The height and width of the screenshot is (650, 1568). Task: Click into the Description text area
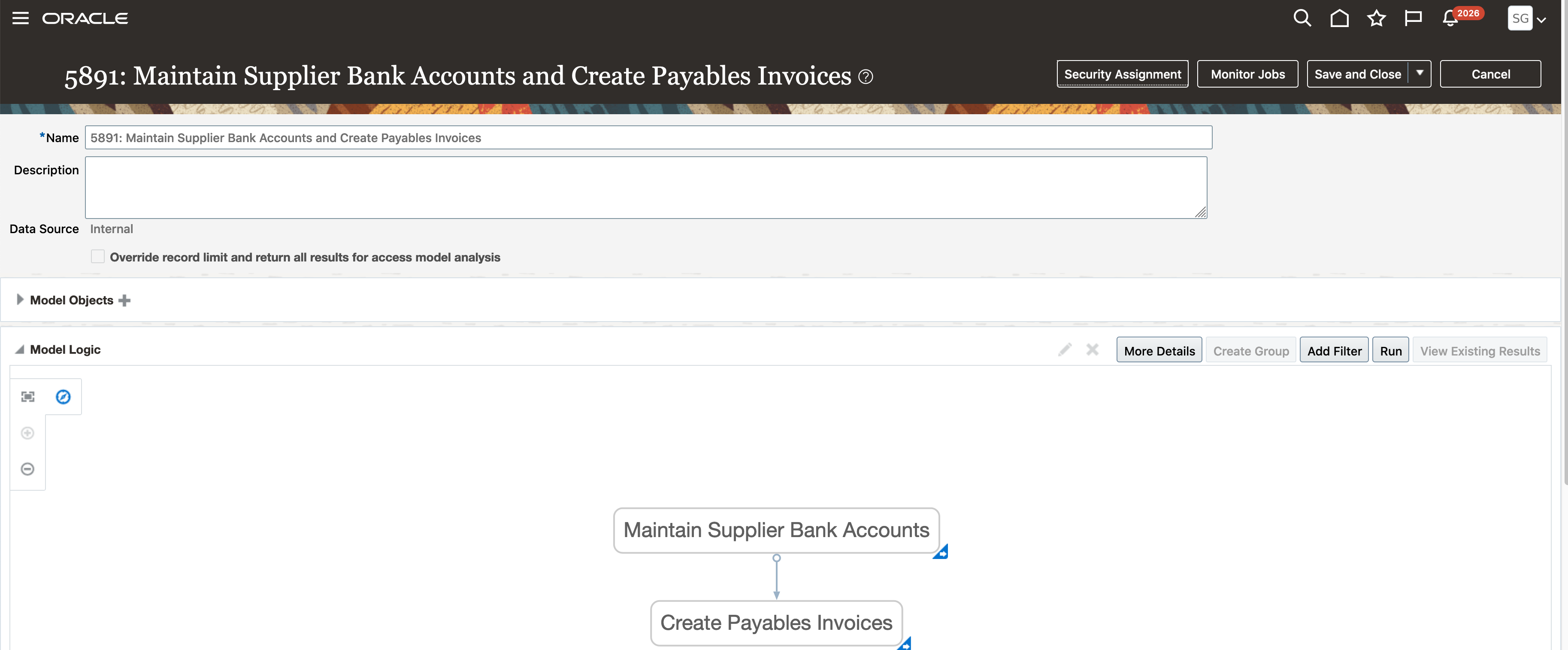click(645, 188)
